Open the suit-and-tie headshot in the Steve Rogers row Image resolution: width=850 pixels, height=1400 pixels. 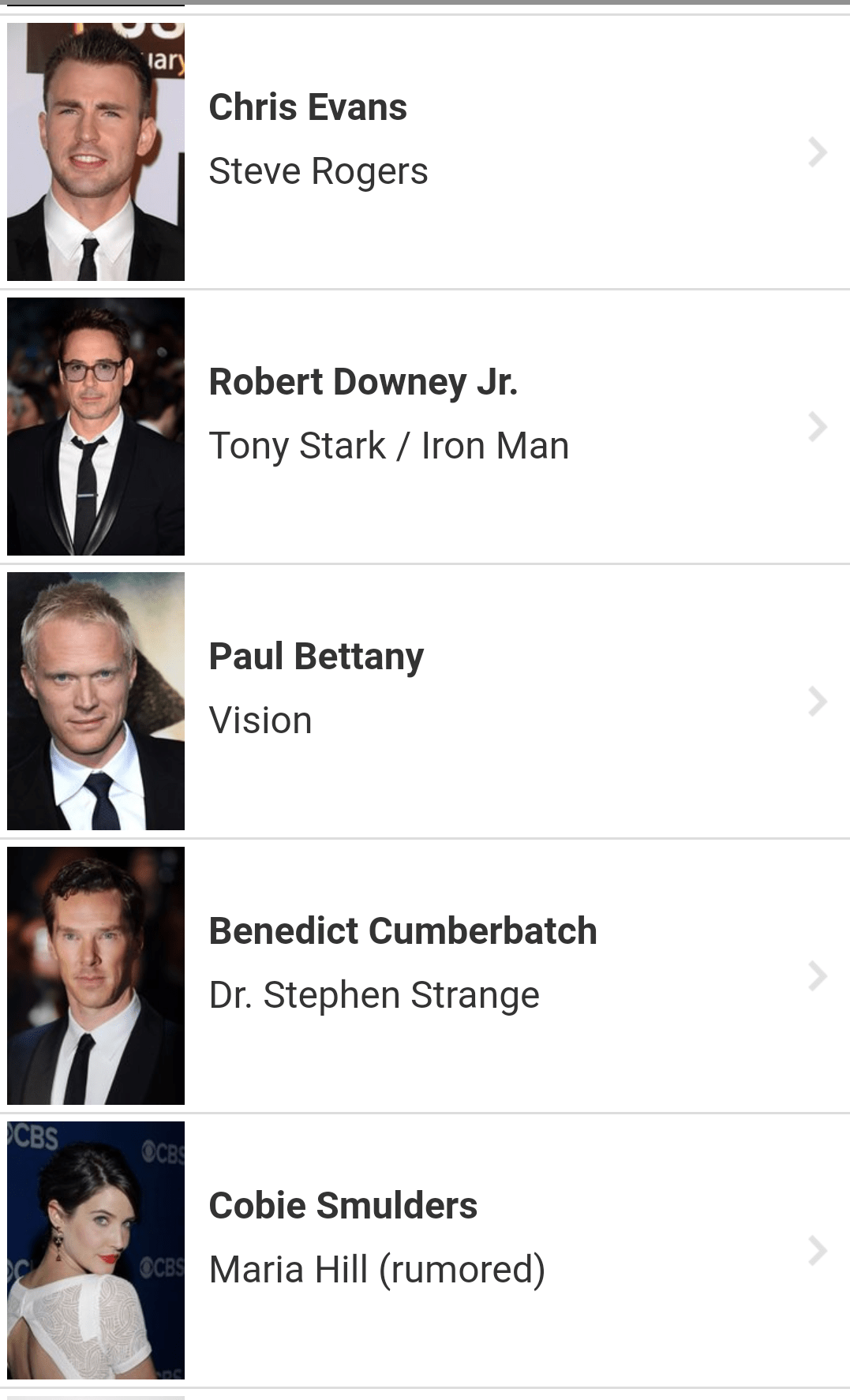(95, 152)
